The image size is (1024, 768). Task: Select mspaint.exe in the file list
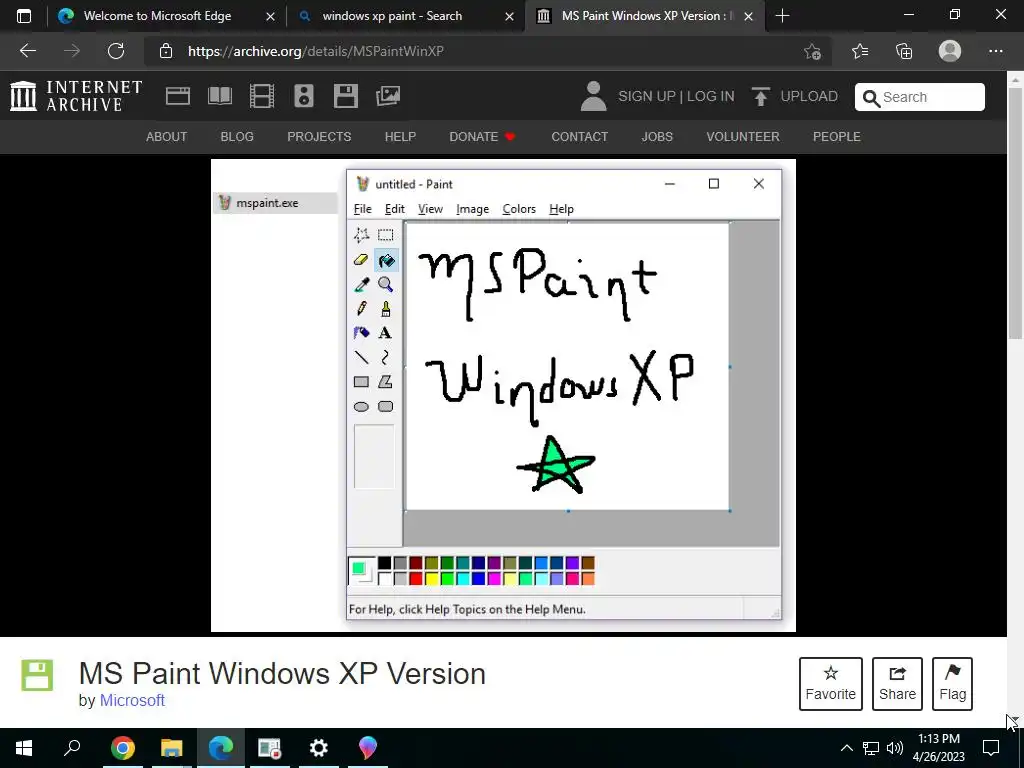click(x=274, y=203)
